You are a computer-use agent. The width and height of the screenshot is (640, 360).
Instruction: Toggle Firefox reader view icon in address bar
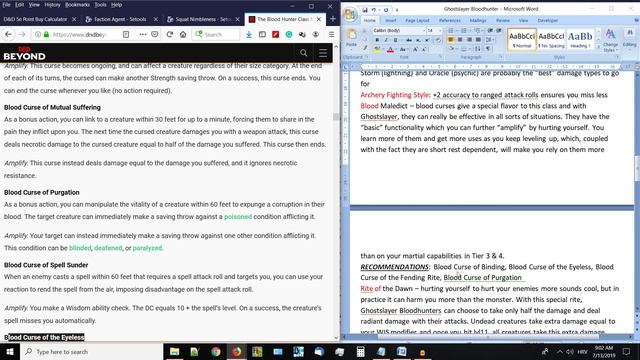coord(126,35)
